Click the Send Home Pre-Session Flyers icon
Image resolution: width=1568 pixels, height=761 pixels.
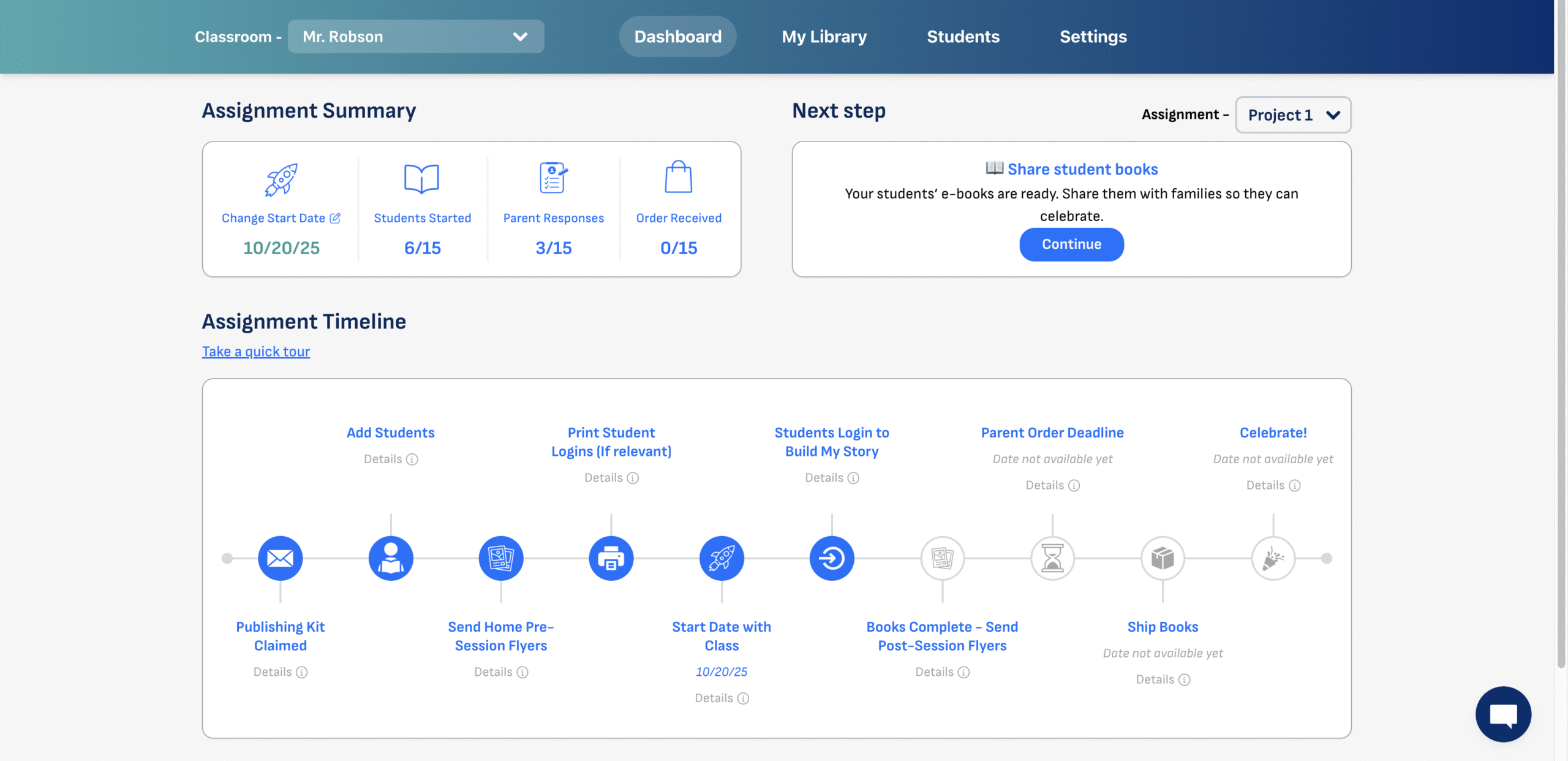[x=501, y=558]
